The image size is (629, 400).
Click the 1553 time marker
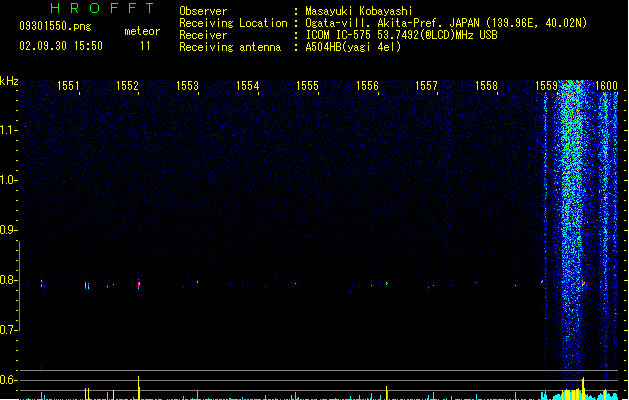coord(187,86)
